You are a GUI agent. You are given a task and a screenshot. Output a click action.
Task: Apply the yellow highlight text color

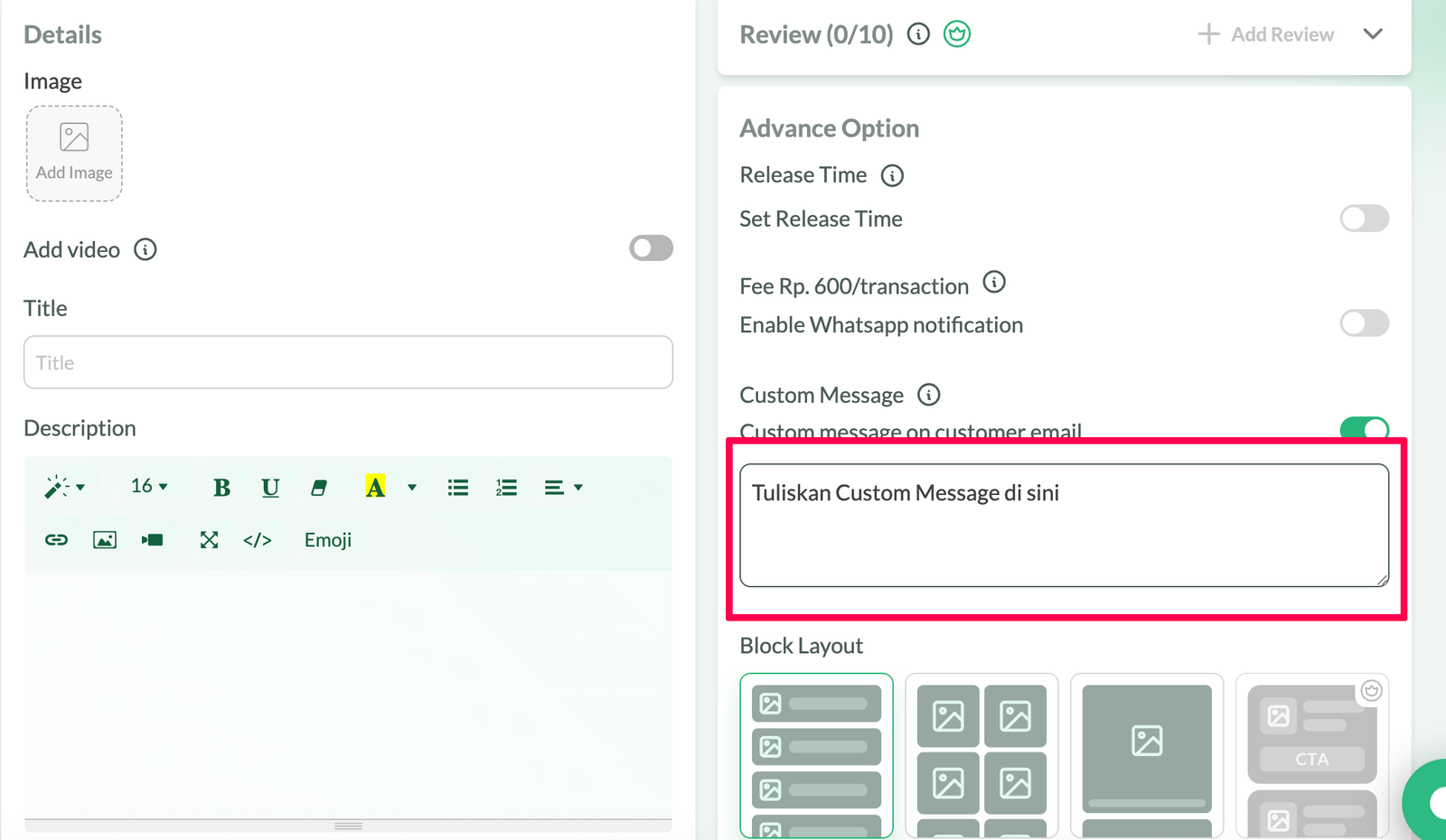coord(375,487)
